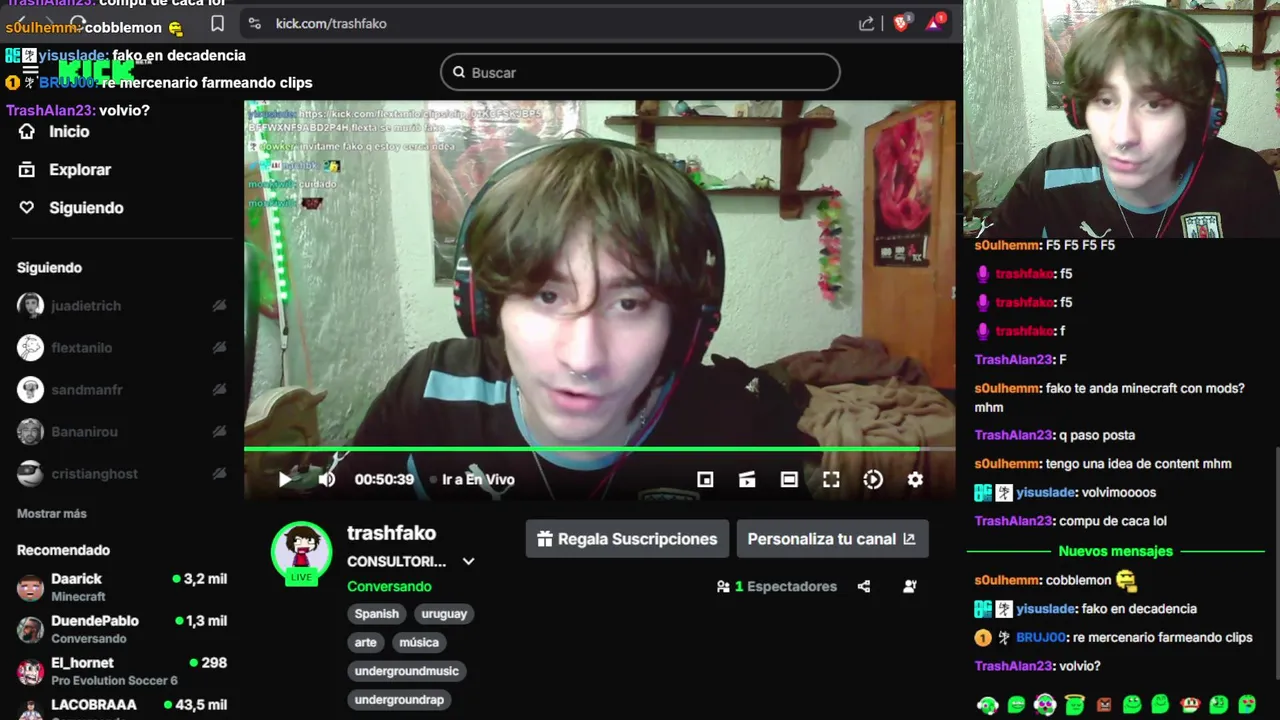
Task: Click yisuslade on the 'fako en decadencia' message
Action: (x=1046, y=609)
